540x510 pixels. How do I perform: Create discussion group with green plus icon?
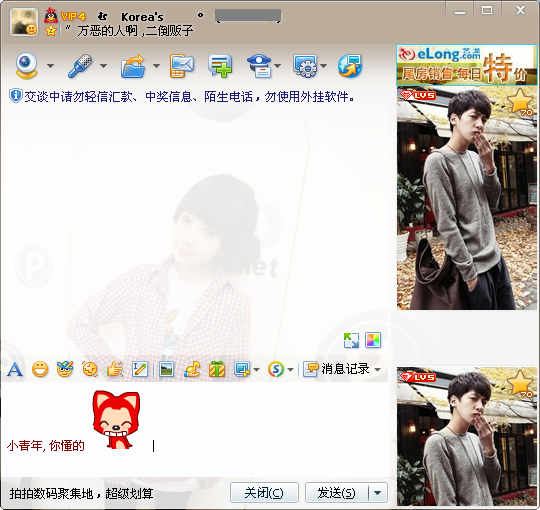[220, 66]
